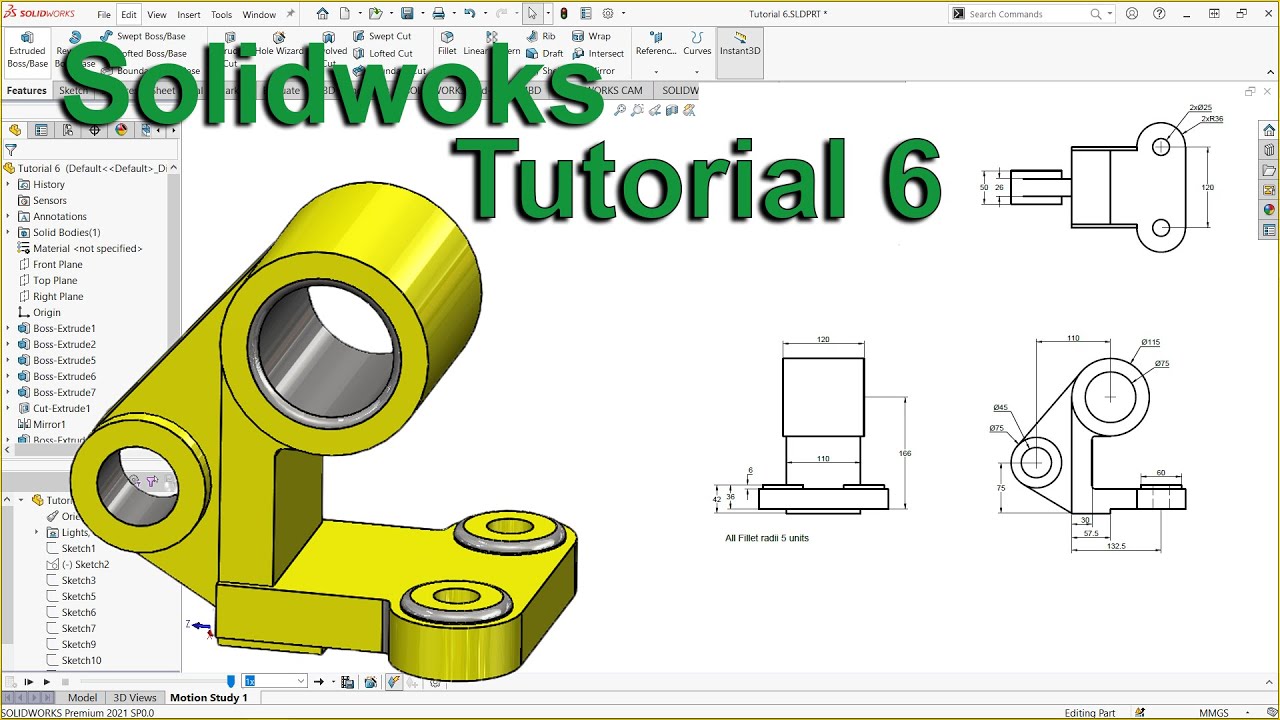Click the Intersect tool
The height and width of the screenshot is (720, 1280).
(x=598, y=54)
